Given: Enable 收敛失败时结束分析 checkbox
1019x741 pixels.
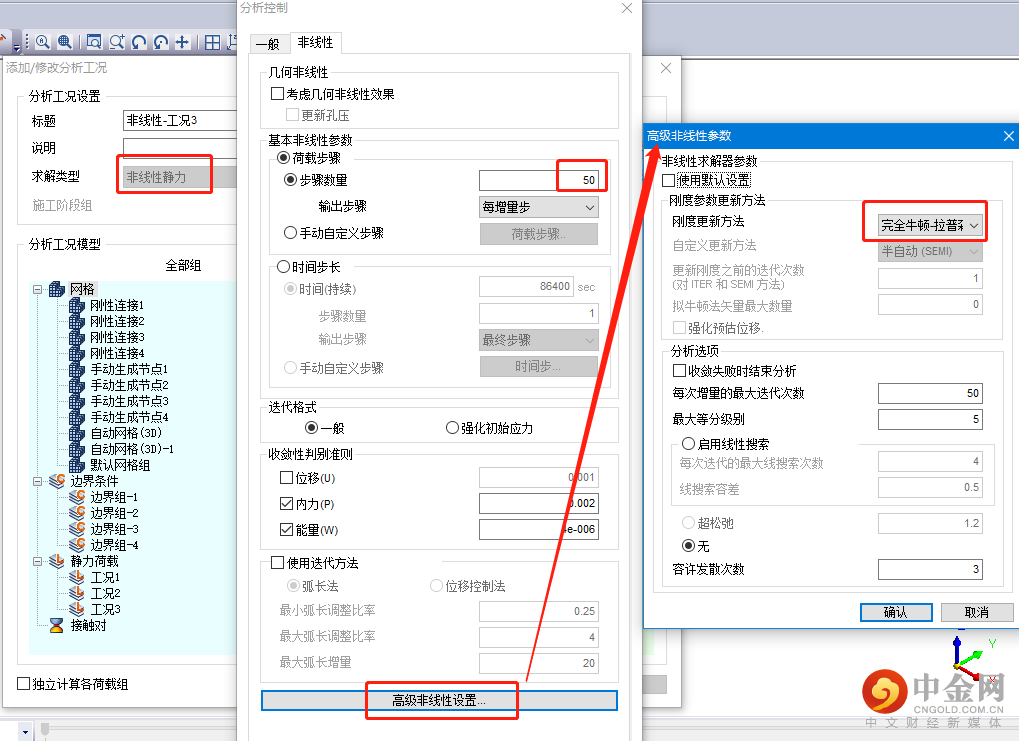Looking at the screenshot, I should click(x=679, y=370).
